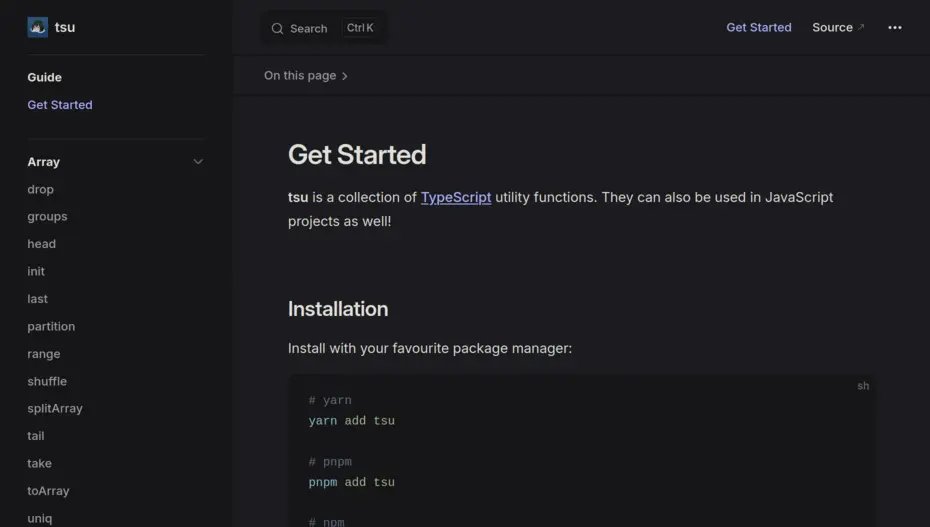
Task: Open the head function docs
Action: point(42,244)
